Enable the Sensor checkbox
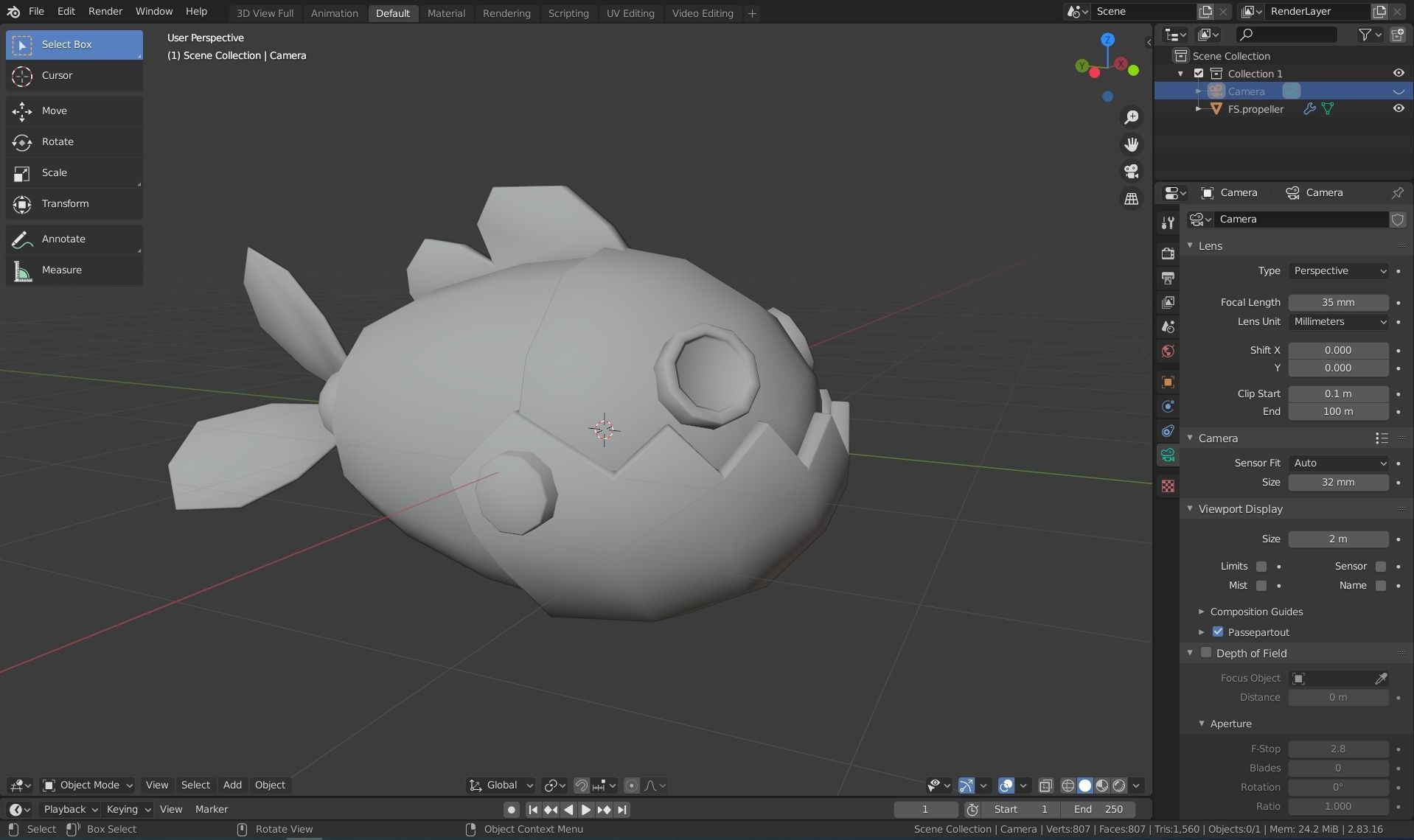 tap(1381, 567)
